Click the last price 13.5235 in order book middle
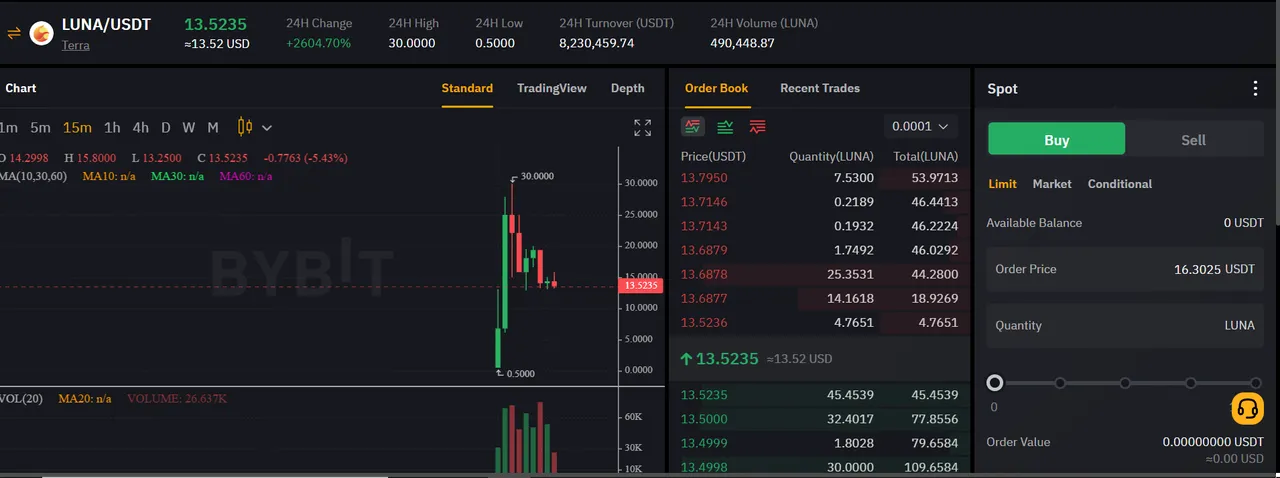This screenshot has height=478, width=1280. (727, 358)
